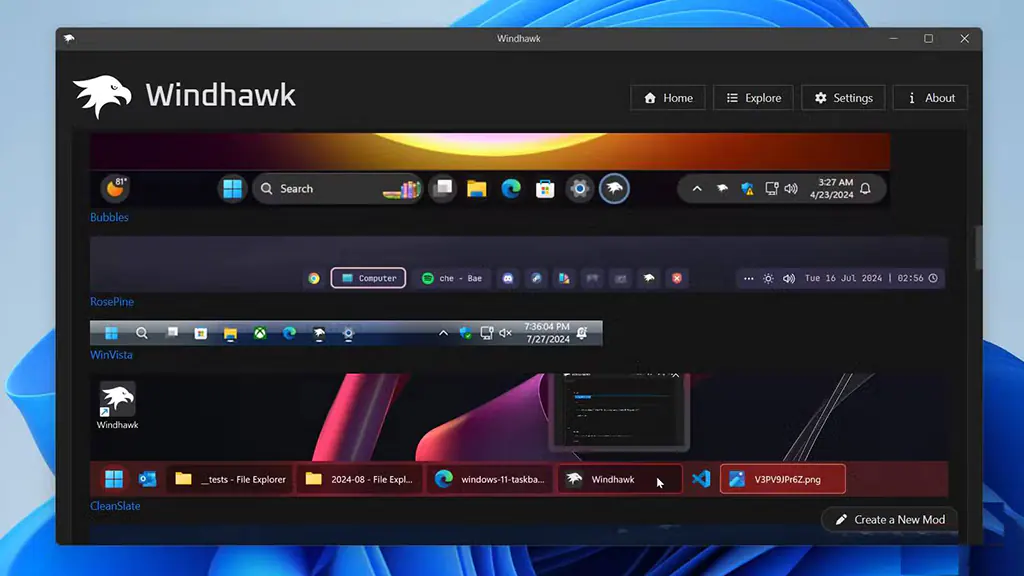1024x576 pixels.
Task: Expand the tray chevron in WinVista taskbar
Action: [x=443, y=332]
